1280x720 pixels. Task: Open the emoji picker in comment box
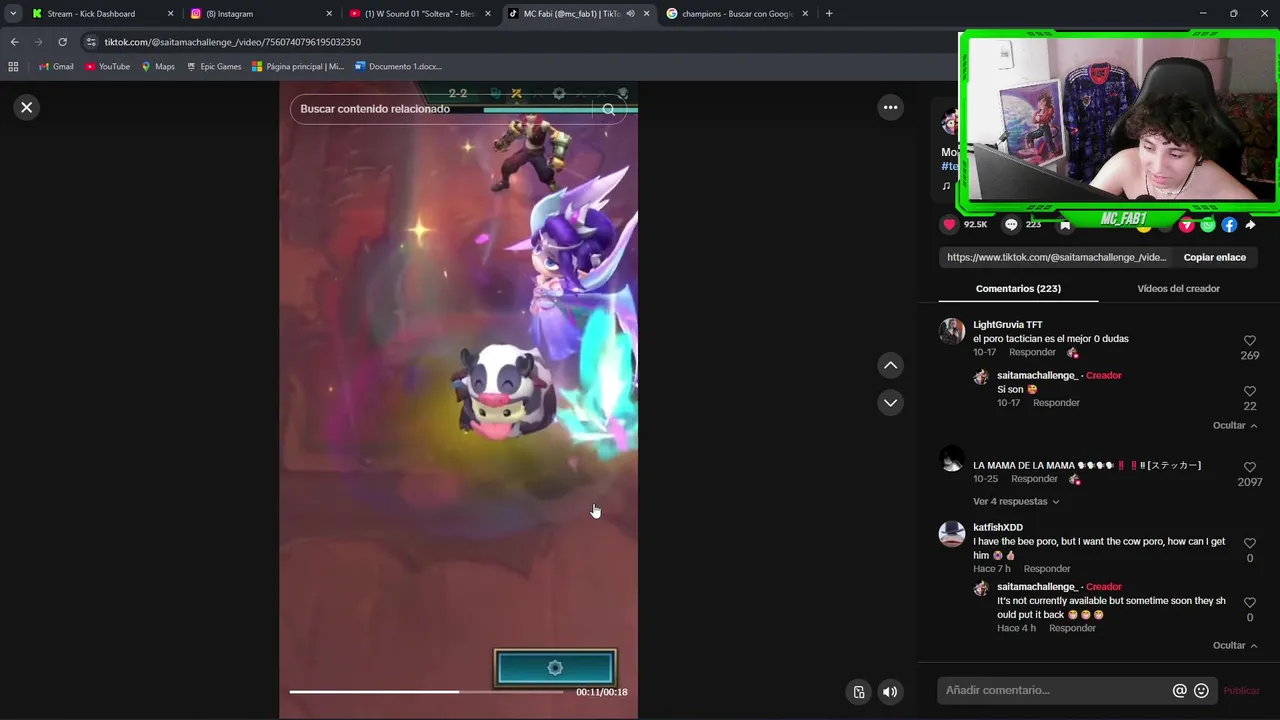coord(1202,690)
